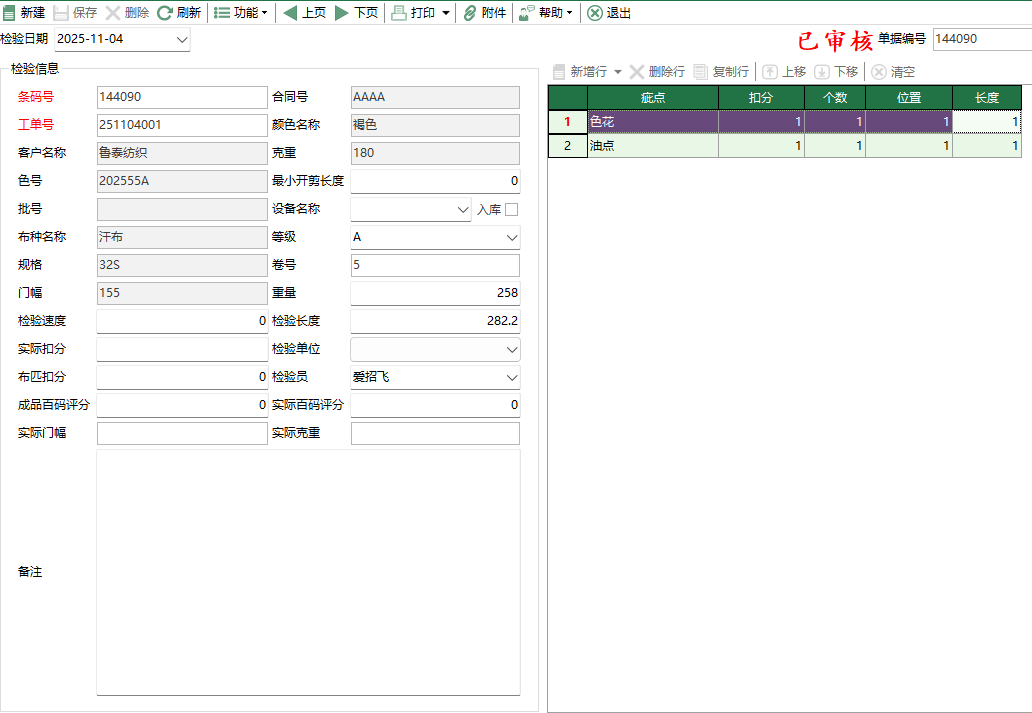Click the 退出 (Exit) icon
1032x713 pixels.
tap(608, 13)
